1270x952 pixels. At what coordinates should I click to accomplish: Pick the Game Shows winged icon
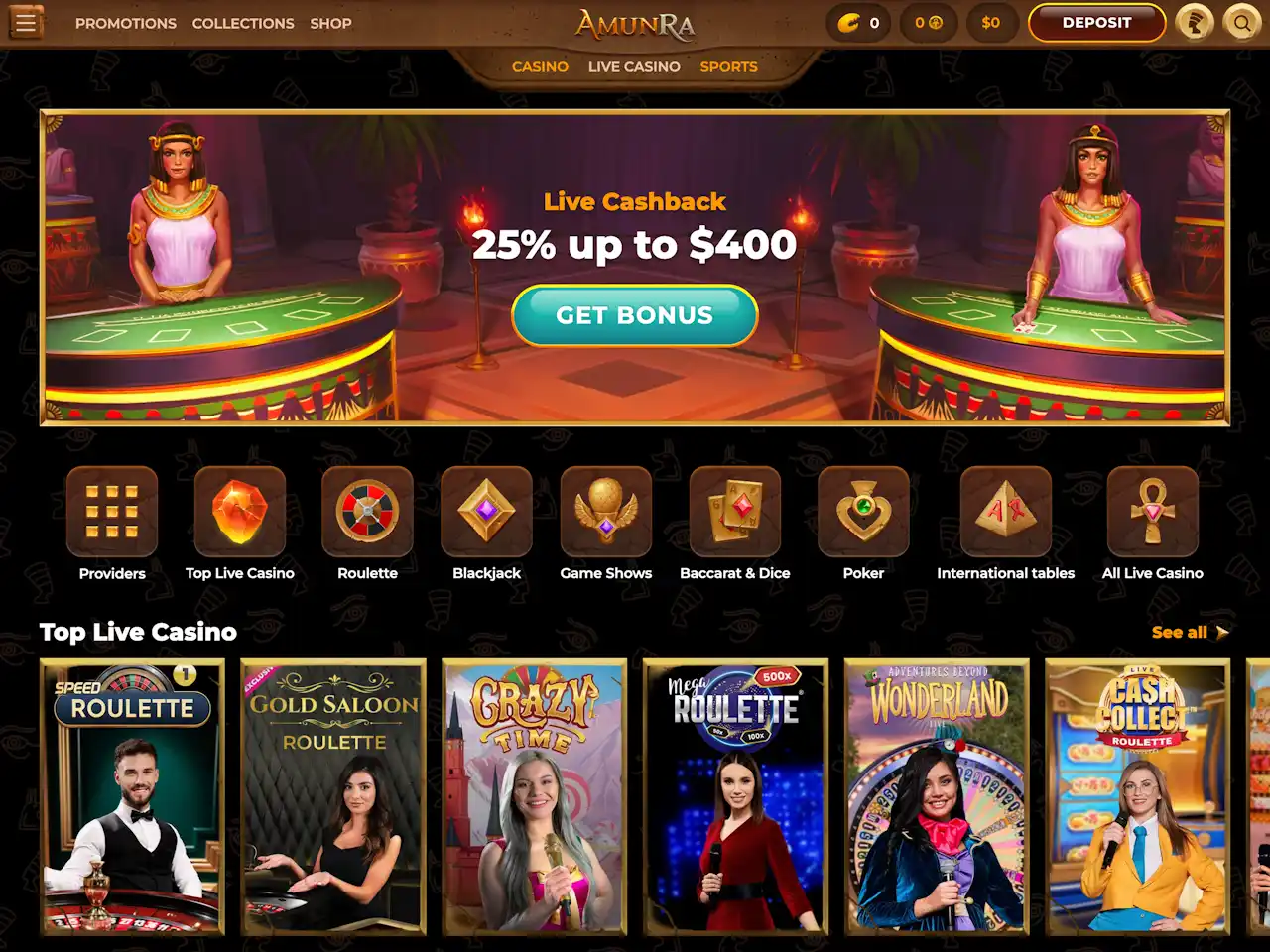pyautogui.click(x=606, y=512)
